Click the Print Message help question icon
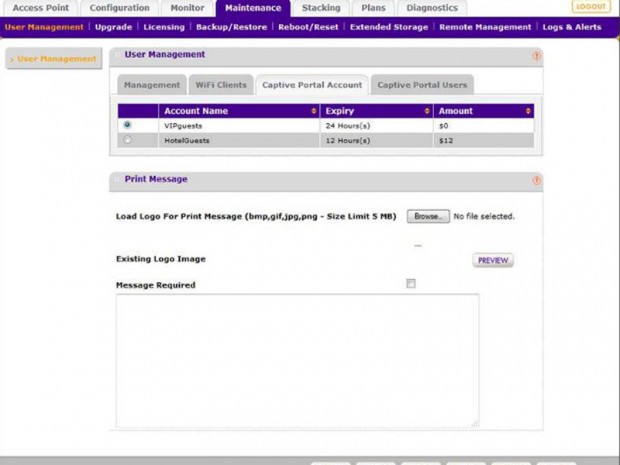This screenshot has height=465, width=620. click(x=536, y=181)
